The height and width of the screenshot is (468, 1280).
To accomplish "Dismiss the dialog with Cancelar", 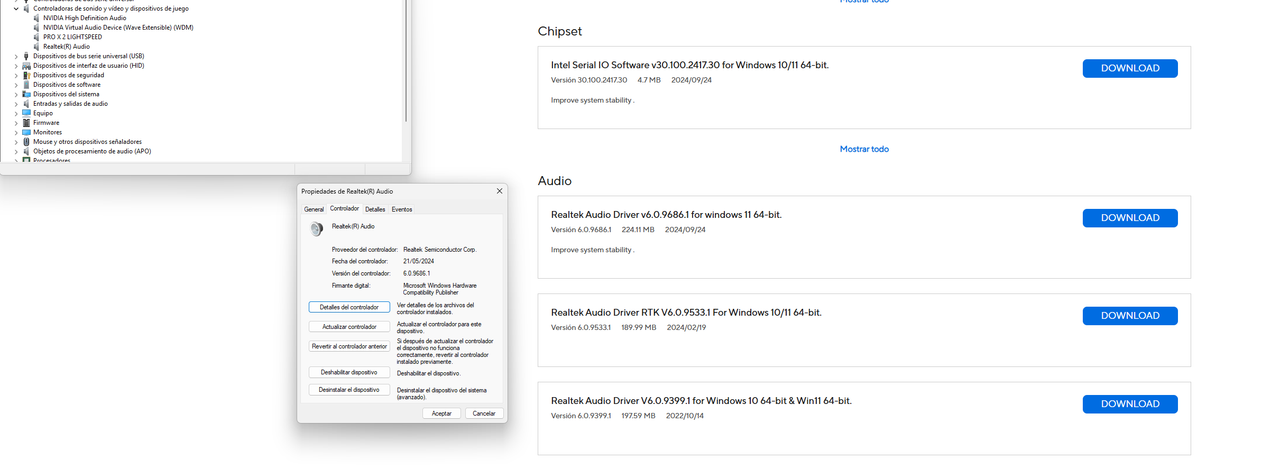I will (484, 413).
